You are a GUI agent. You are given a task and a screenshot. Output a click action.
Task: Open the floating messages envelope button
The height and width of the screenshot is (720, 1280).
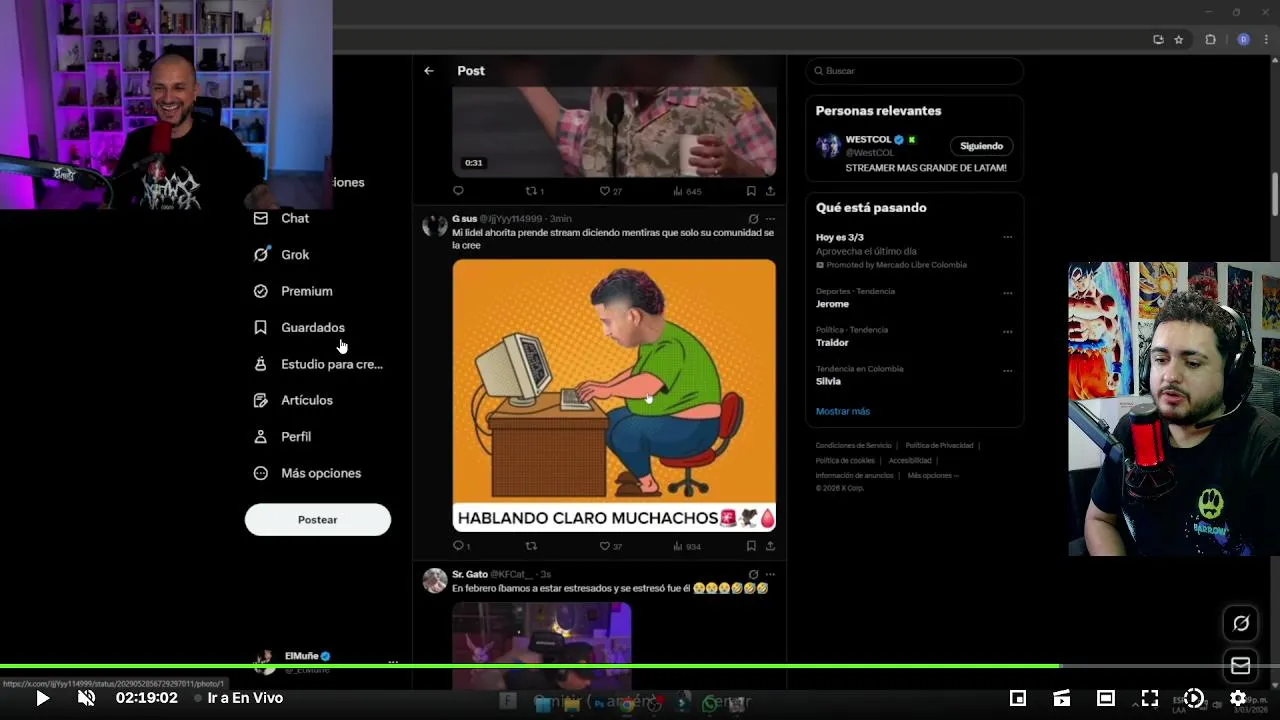coord(1241,665)
